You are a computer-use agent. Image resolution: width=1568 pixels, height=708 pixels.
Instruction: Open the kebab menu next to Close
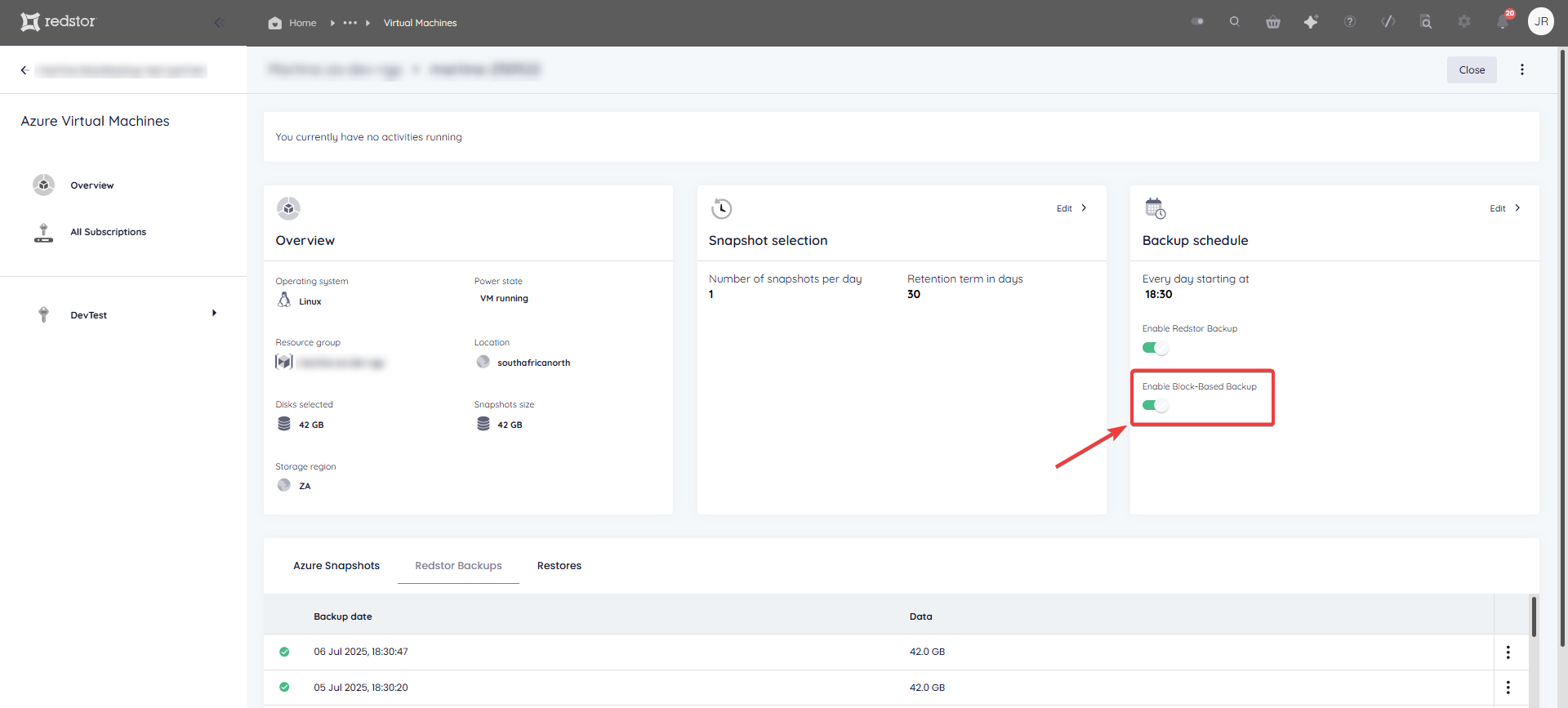tap(1522, 70)
